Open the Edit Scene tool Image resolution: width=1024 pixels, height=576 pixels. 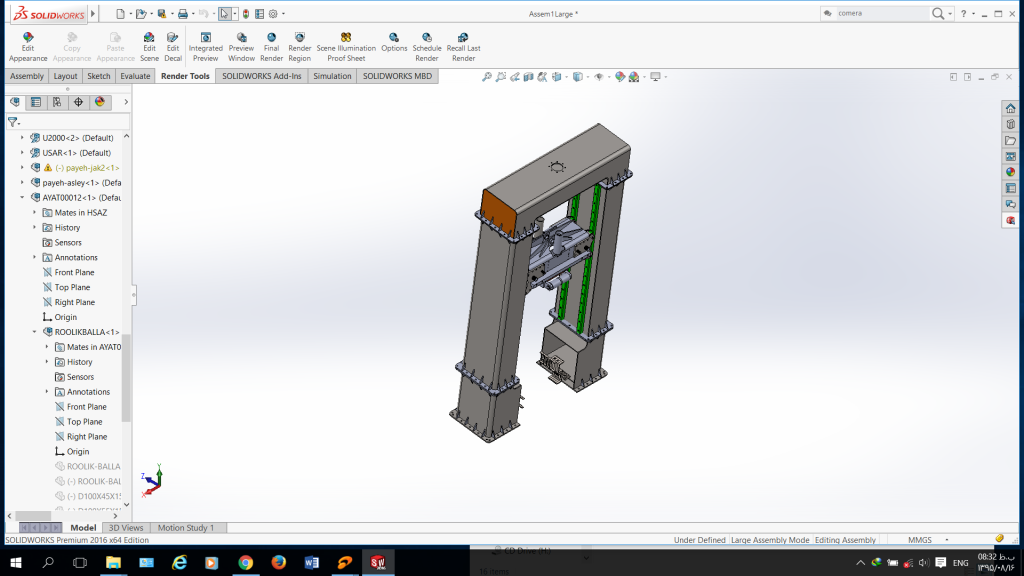tap(149, 46)
